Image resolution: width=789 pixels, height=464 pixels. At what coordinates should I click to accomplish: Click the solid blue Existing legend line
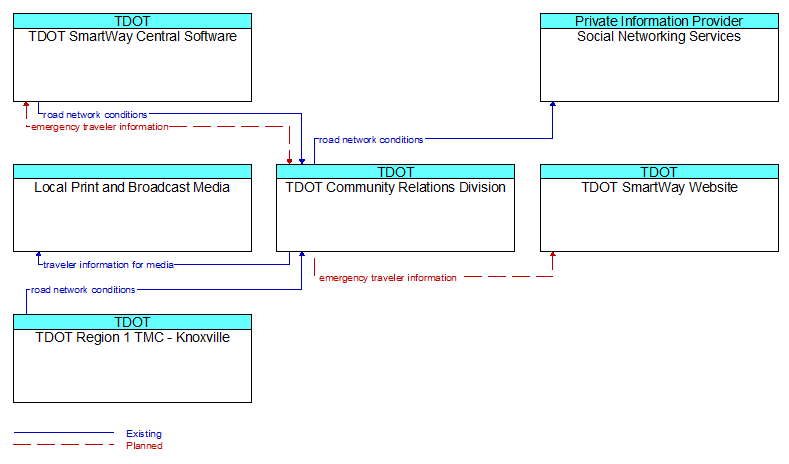[64, 432]
